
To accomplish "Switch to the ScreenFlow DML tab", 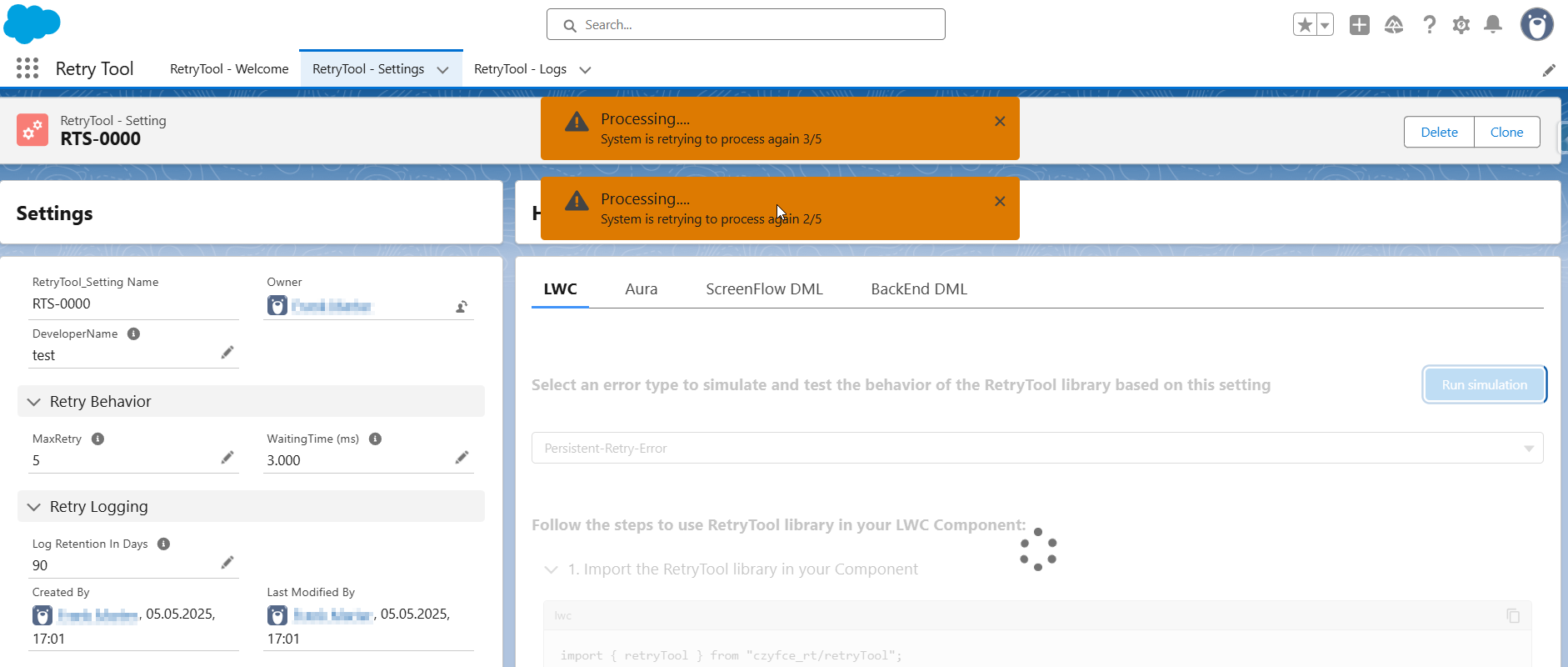I will pyautogui.click(x=764, y=289).
